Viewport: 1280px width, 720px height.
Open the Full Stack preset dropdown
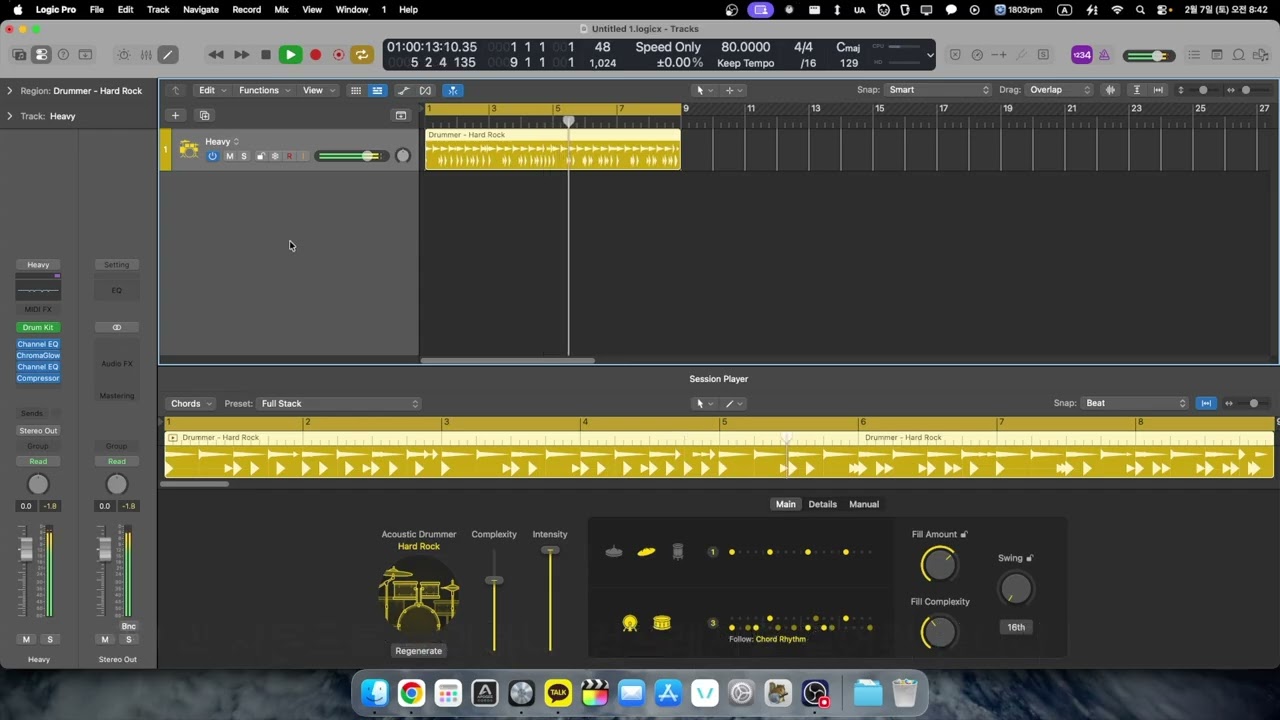pos(339,403)
